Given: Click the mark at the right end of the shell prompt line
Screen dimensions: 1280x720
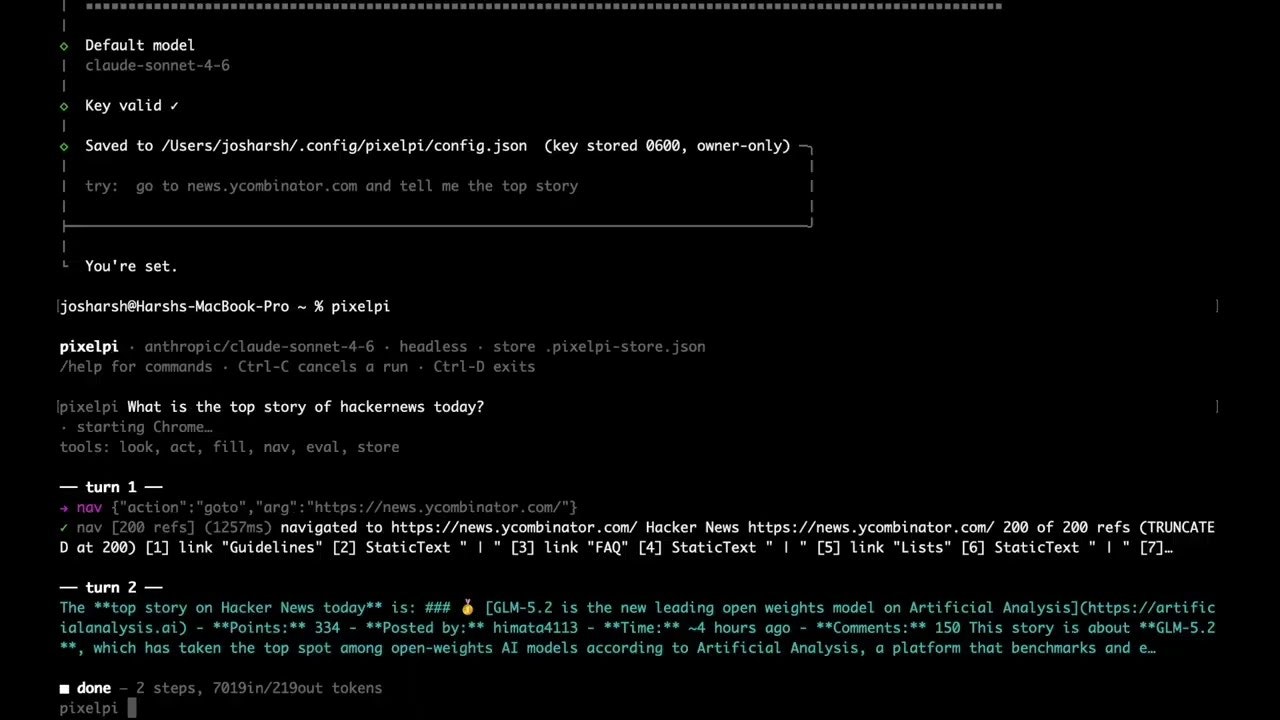Looking at the screenshot, I should pyautogui.click(x=1217, y=306).
